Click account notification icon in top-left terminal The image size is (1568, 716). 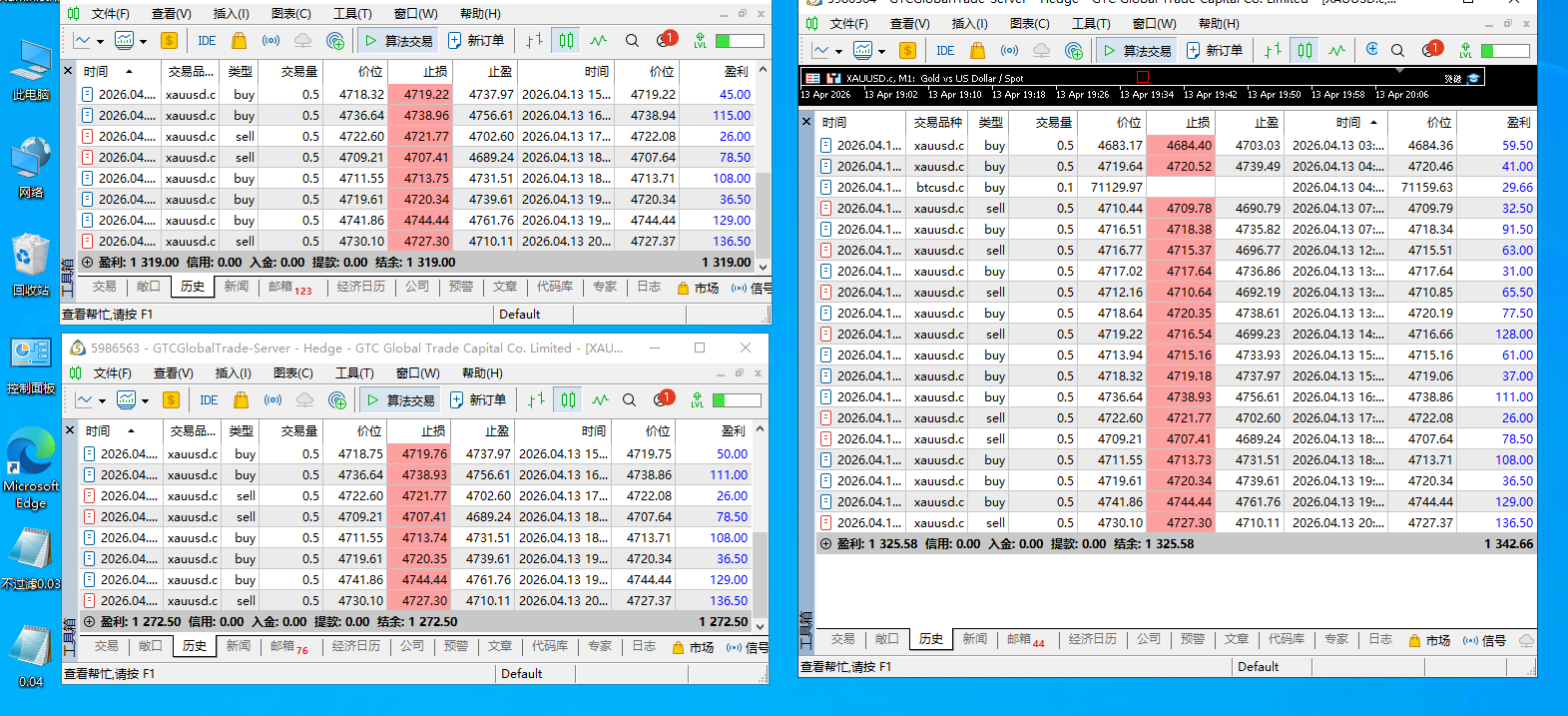tap(666, 40)
